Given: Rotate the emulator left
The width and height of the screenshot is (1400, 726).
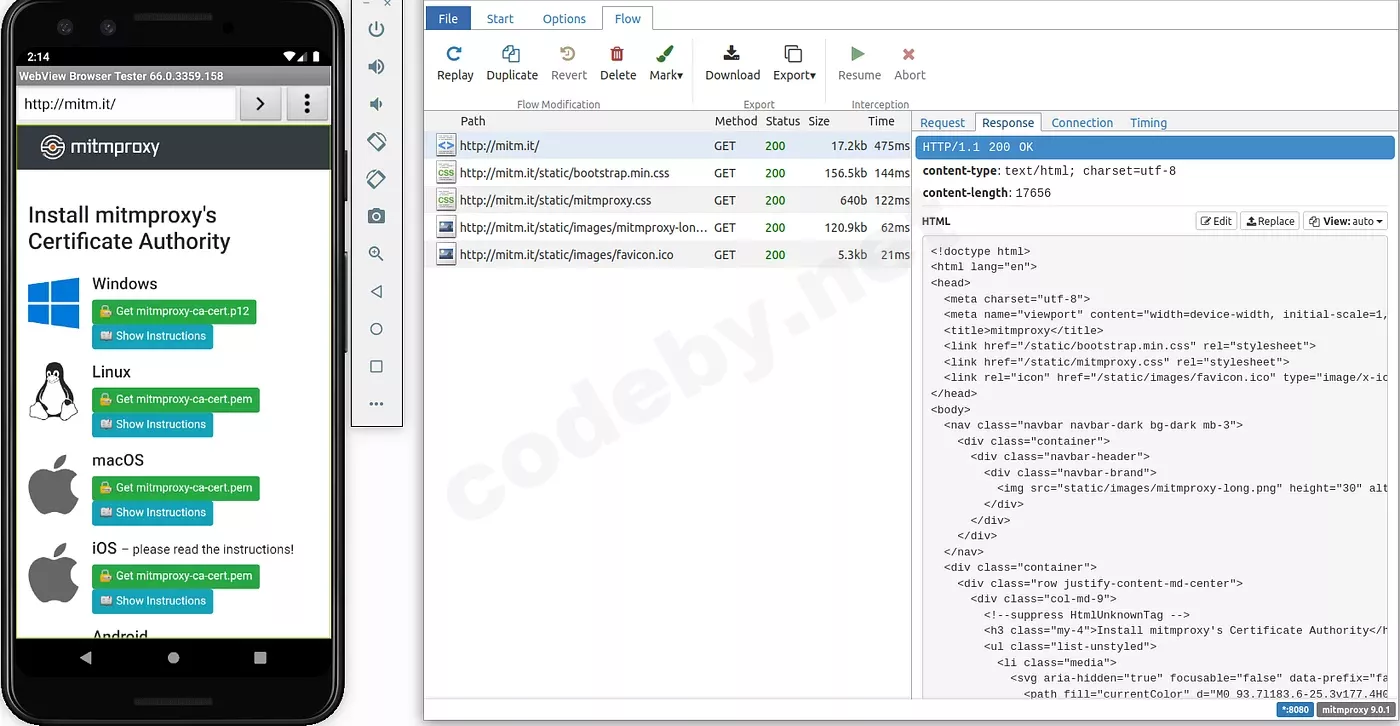Looking at the screenshot, I should coord(376,142).
